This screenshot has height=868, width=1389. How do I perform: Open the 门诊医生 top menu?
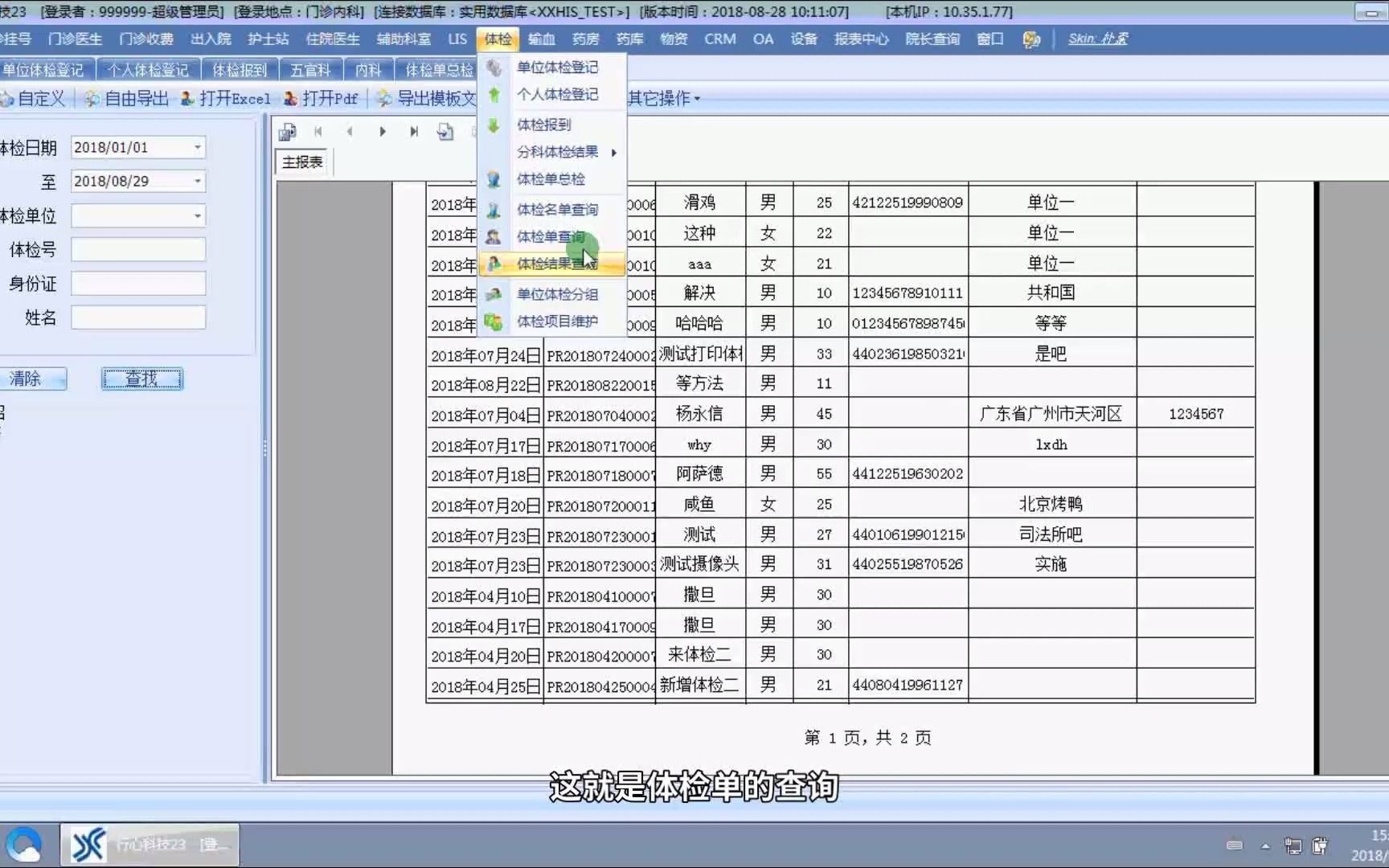click(75, 39)
